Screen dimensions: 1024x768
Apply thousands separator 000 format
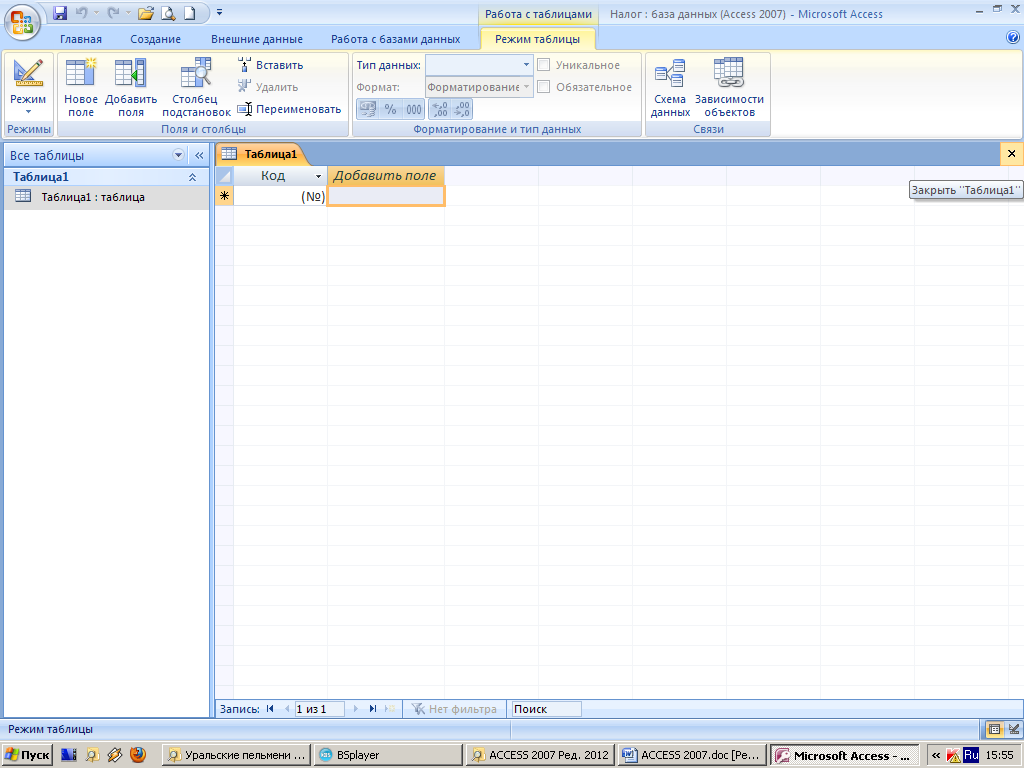pos(413,109)
